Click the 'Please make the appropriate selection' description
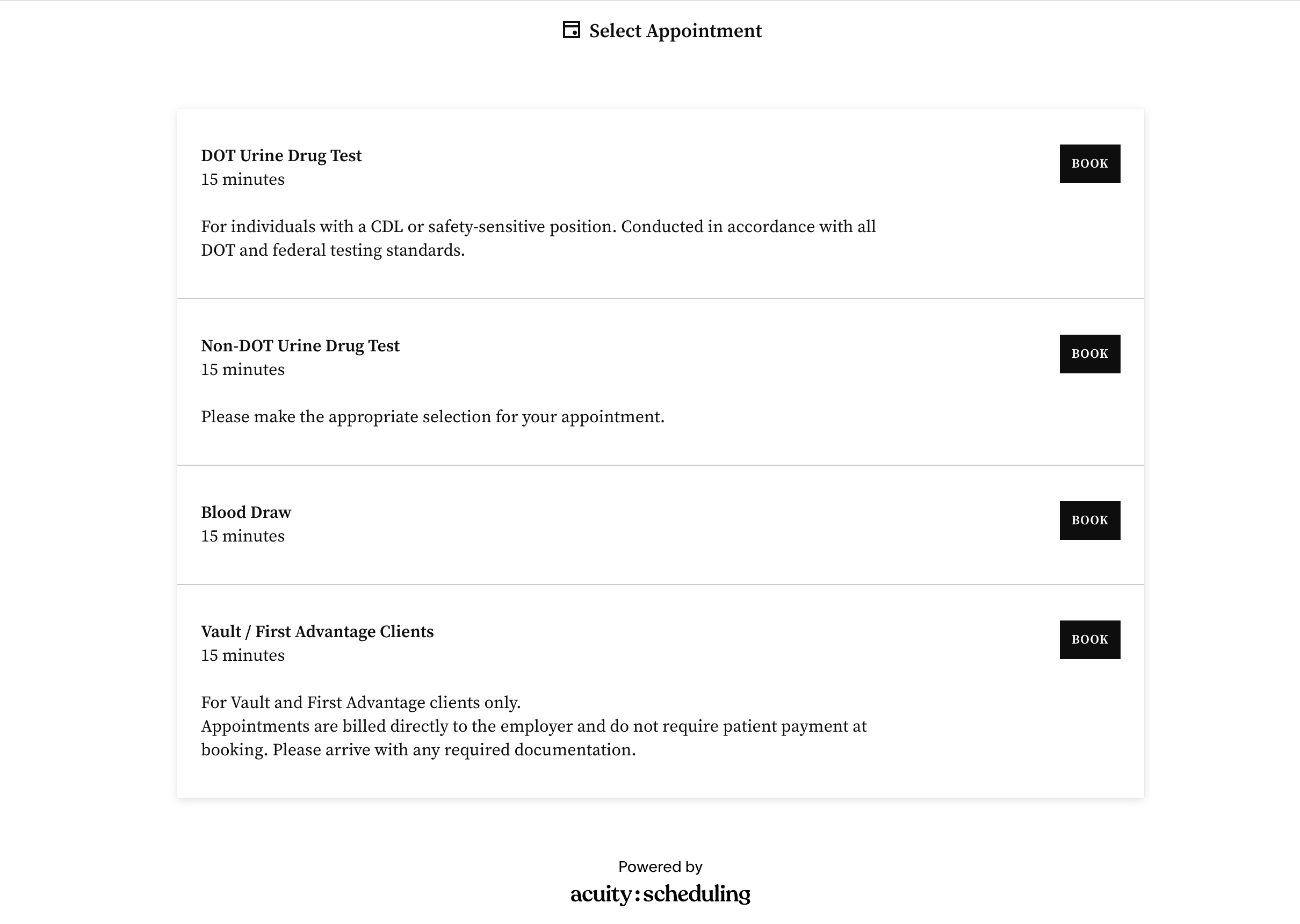 tap(432, 417)
